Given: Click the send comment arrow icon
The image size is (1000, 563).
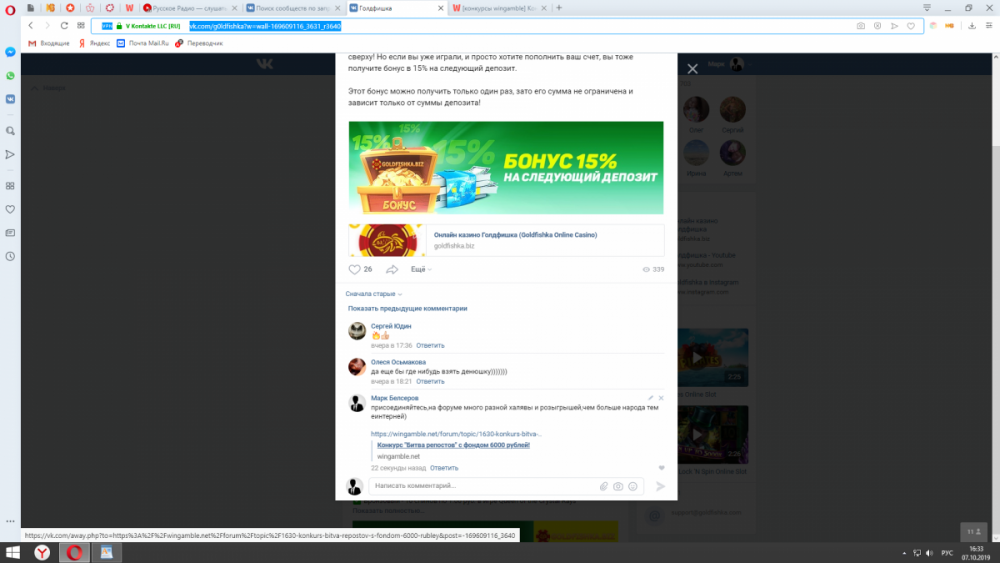Looking at the screenshot, I should (x=660, y=486).
